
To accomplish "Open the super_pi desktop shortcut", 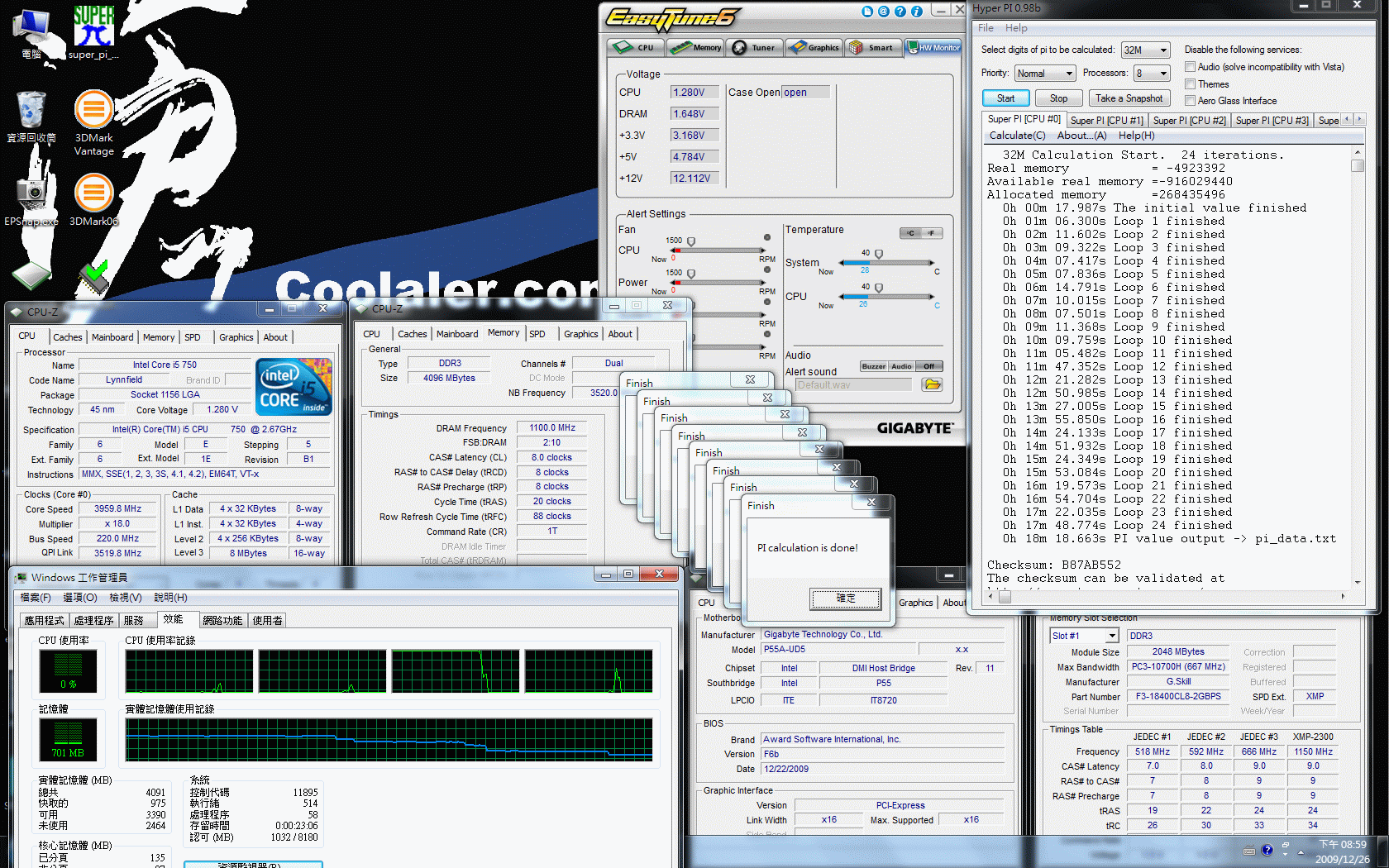I will (x=93, y=33).
